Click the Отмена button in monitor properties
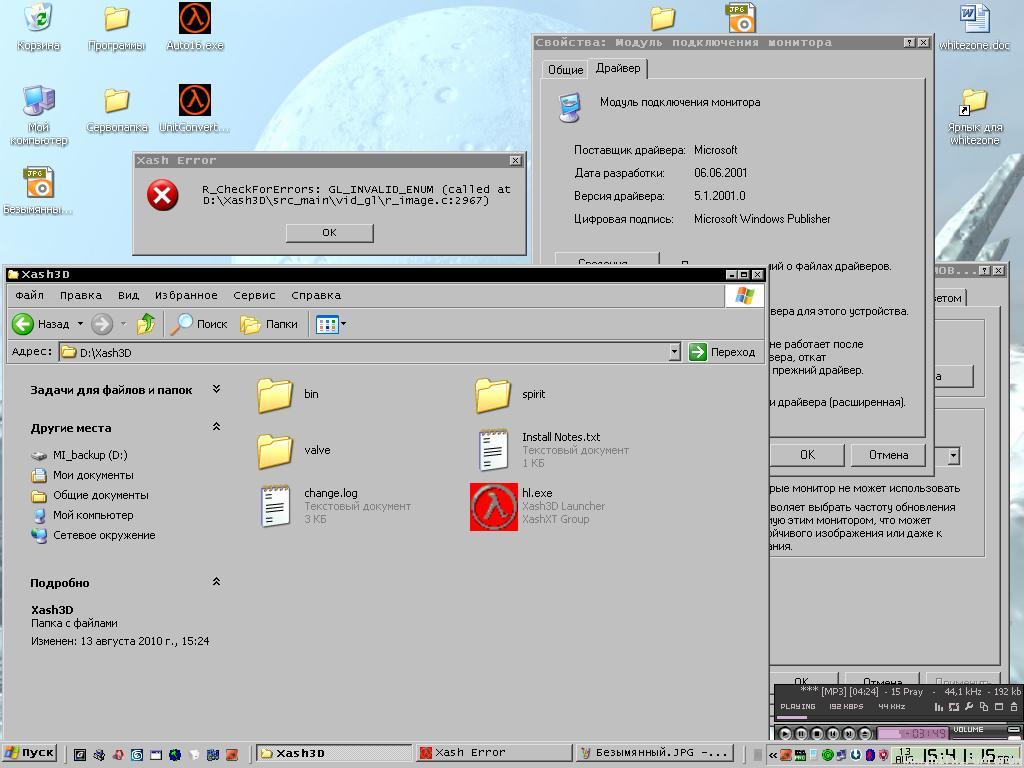This screenshot has height=768, width=1024. (x=887, y=455)
